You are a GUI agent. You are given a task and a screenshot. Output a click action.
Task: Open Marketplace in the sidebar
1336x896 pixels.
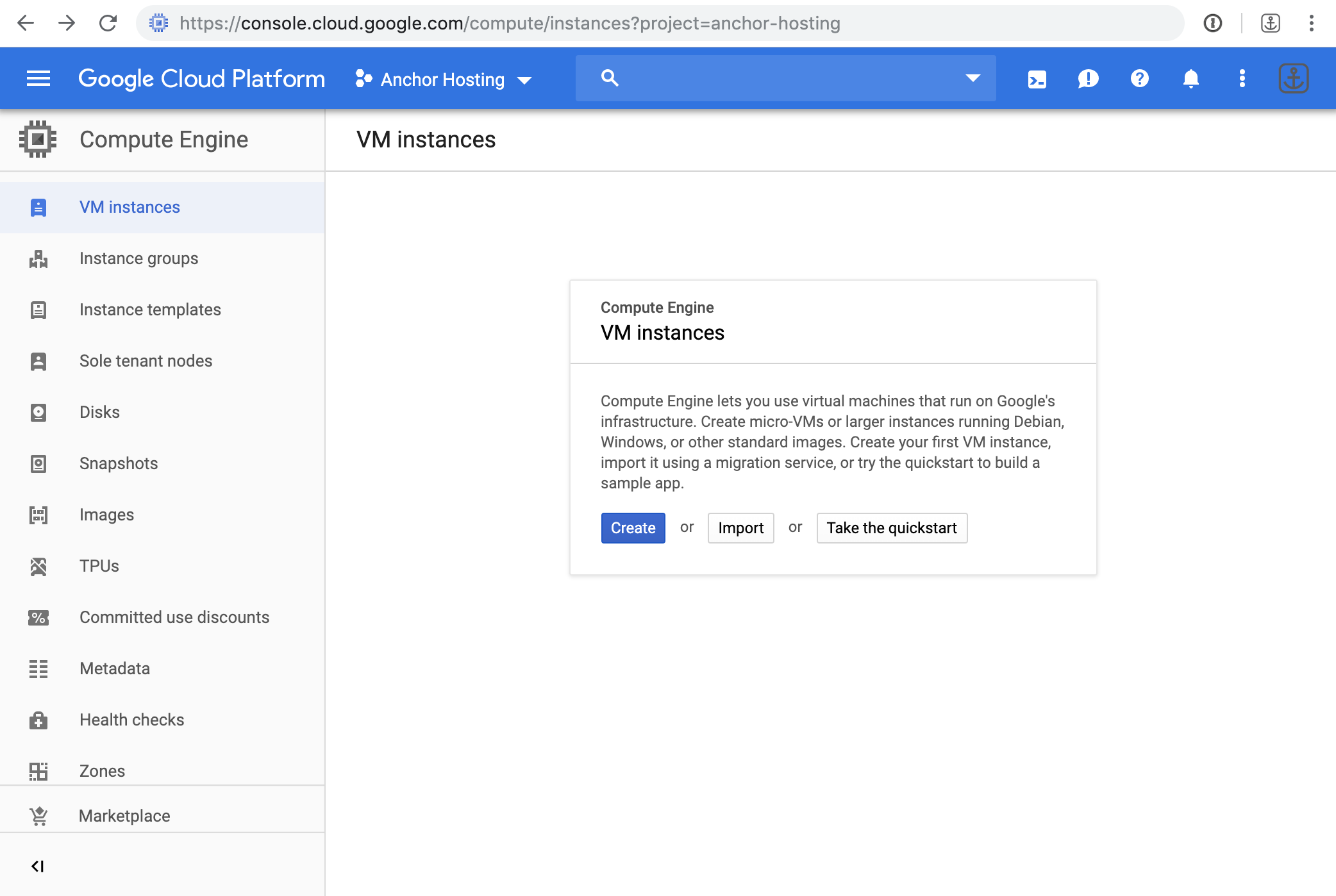pos(162,815)
